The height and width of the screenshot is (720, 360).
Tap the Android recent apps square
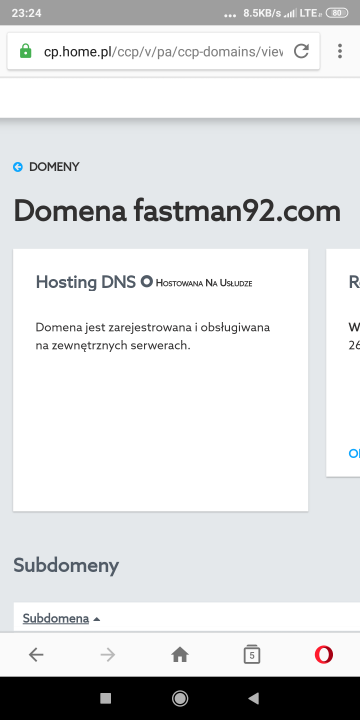click(106, 698)
